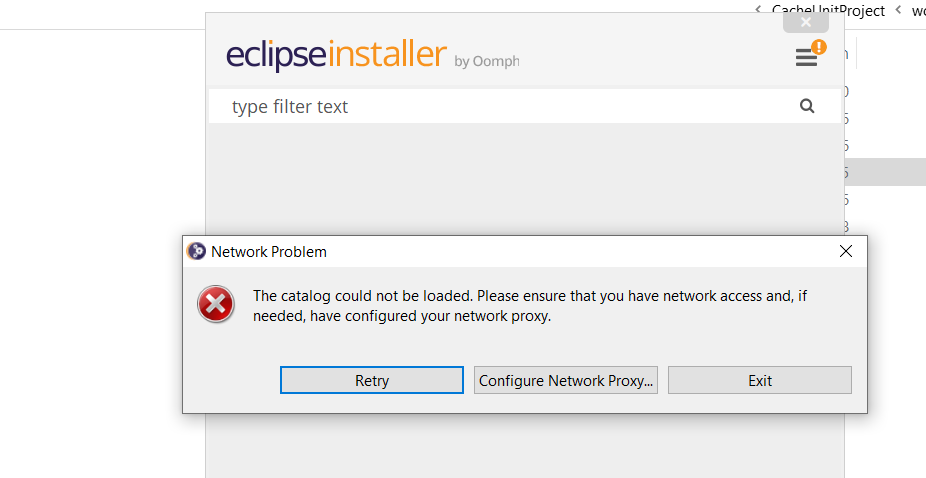
Task: Focus the type filter text field
Action: pos(500,106)
